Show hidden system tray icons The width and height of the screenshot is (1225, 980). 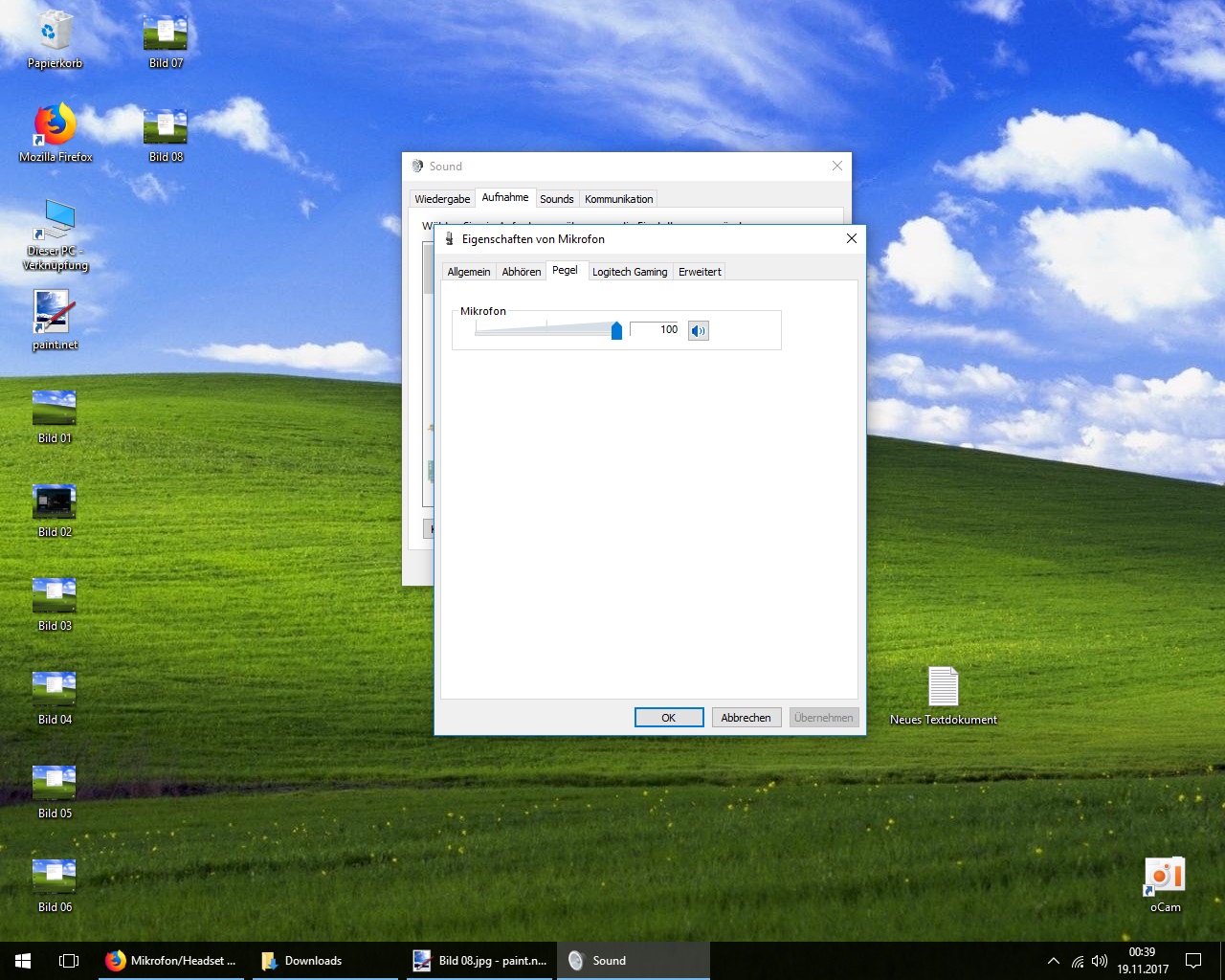[x=1054, y=961]
